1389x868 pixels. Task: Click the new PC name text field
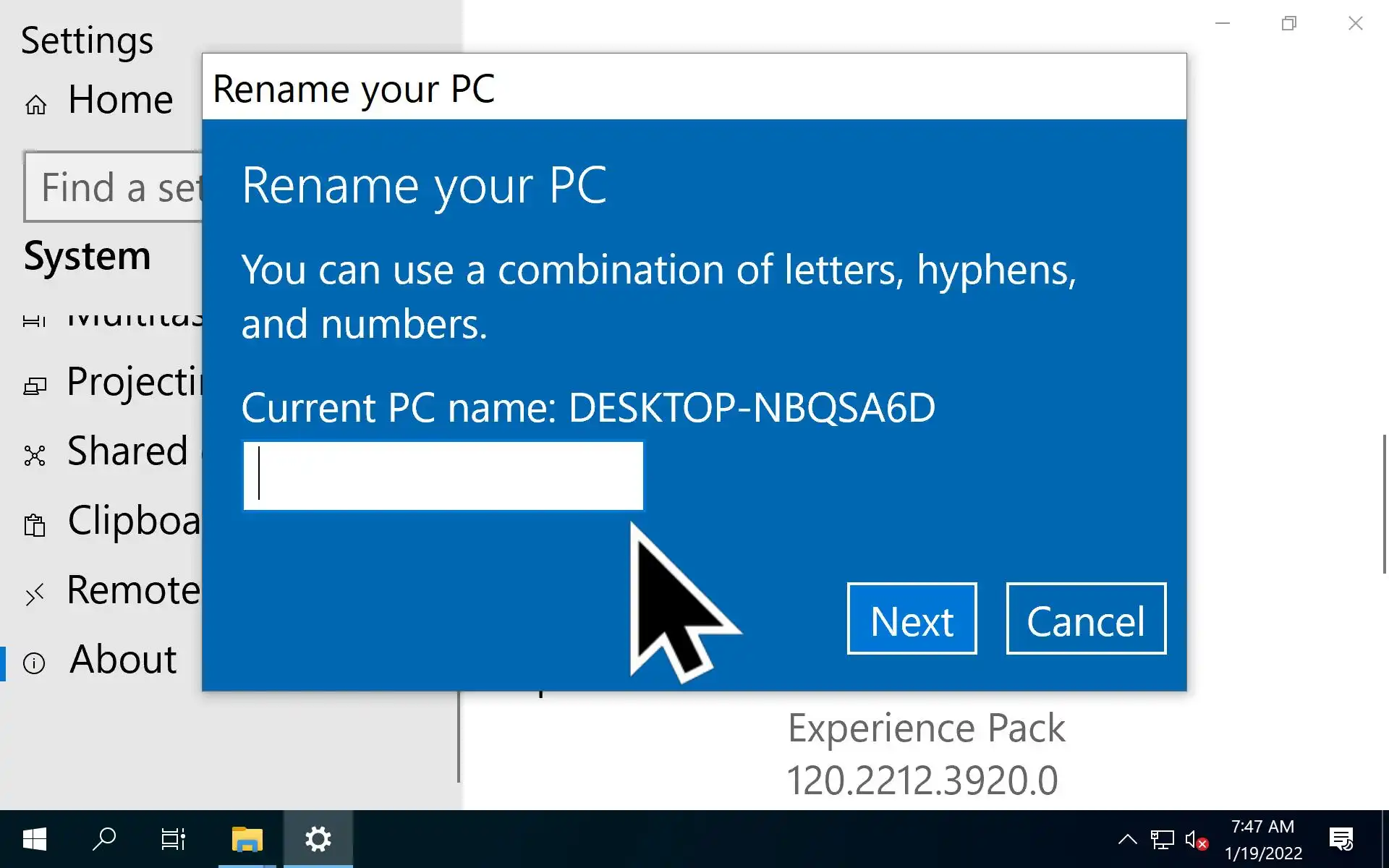(x=443, y=476)
